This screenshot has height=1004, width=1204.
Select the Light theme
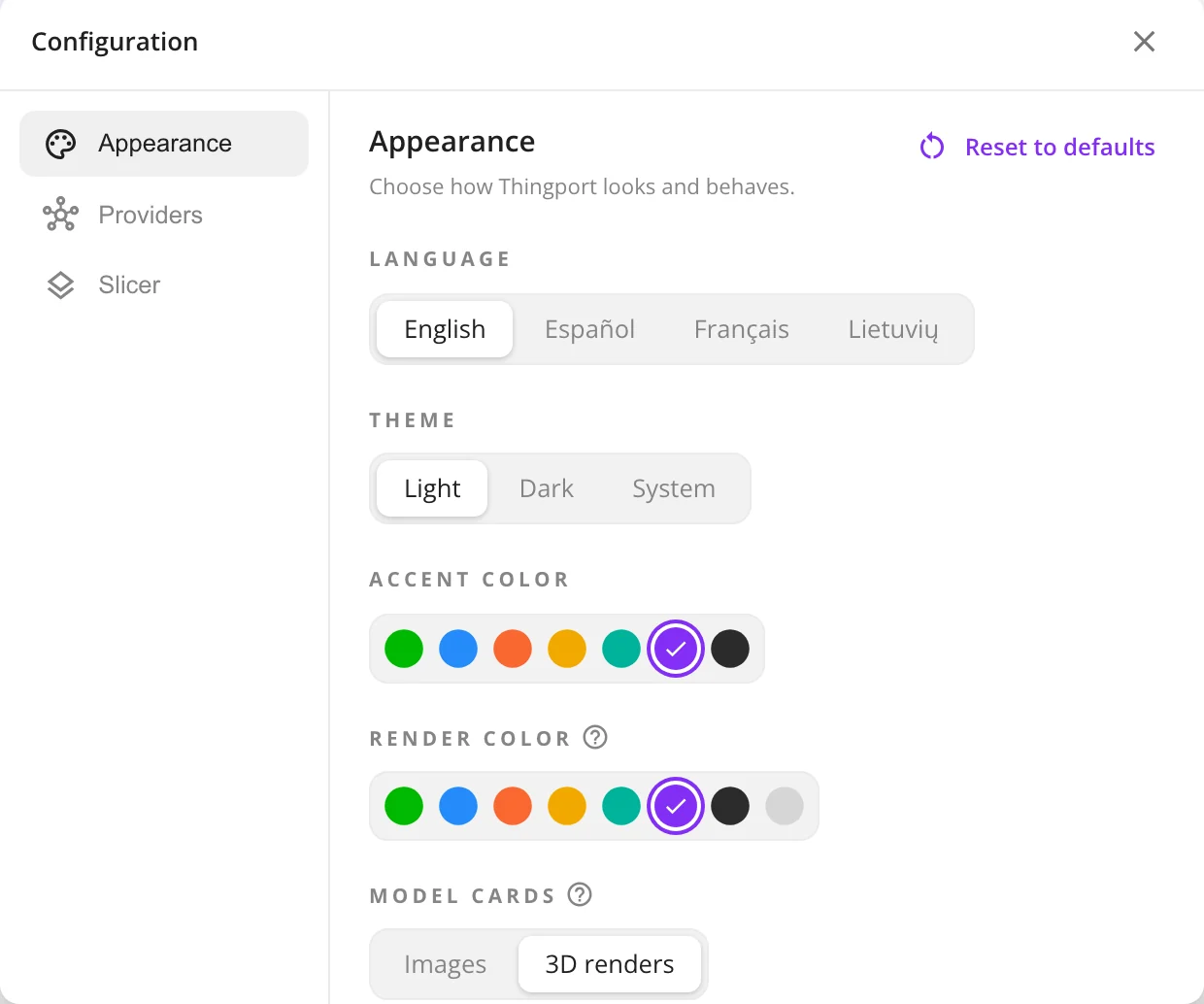pos(432,488)
